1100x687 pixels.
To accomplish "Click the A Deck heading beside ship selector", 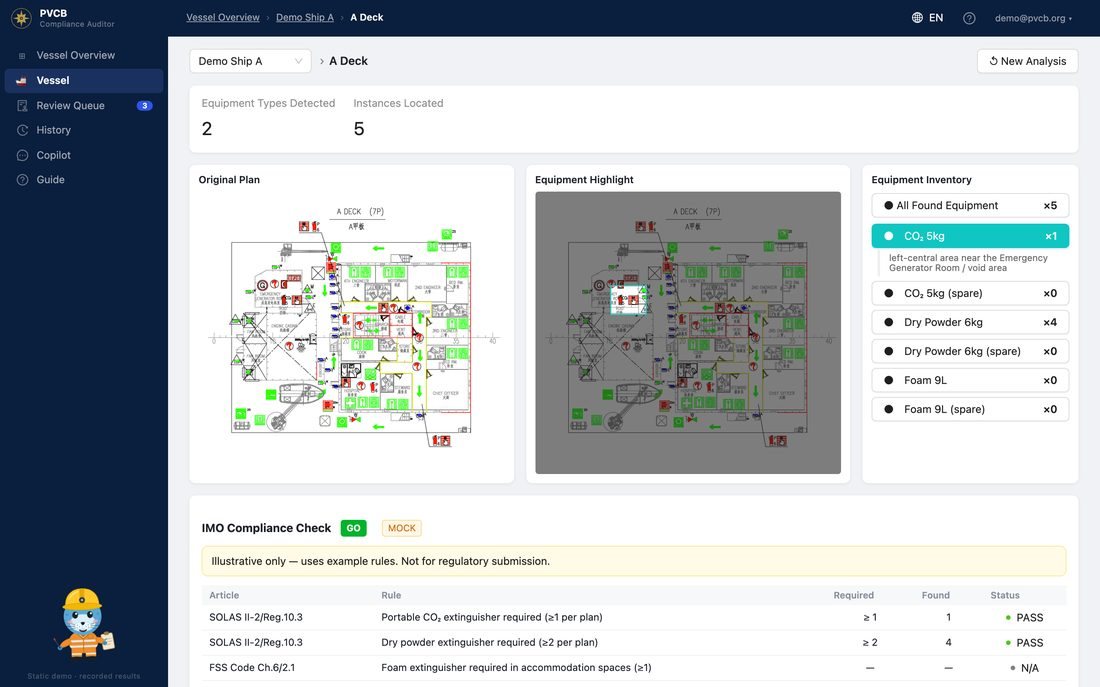I will 349,61.
